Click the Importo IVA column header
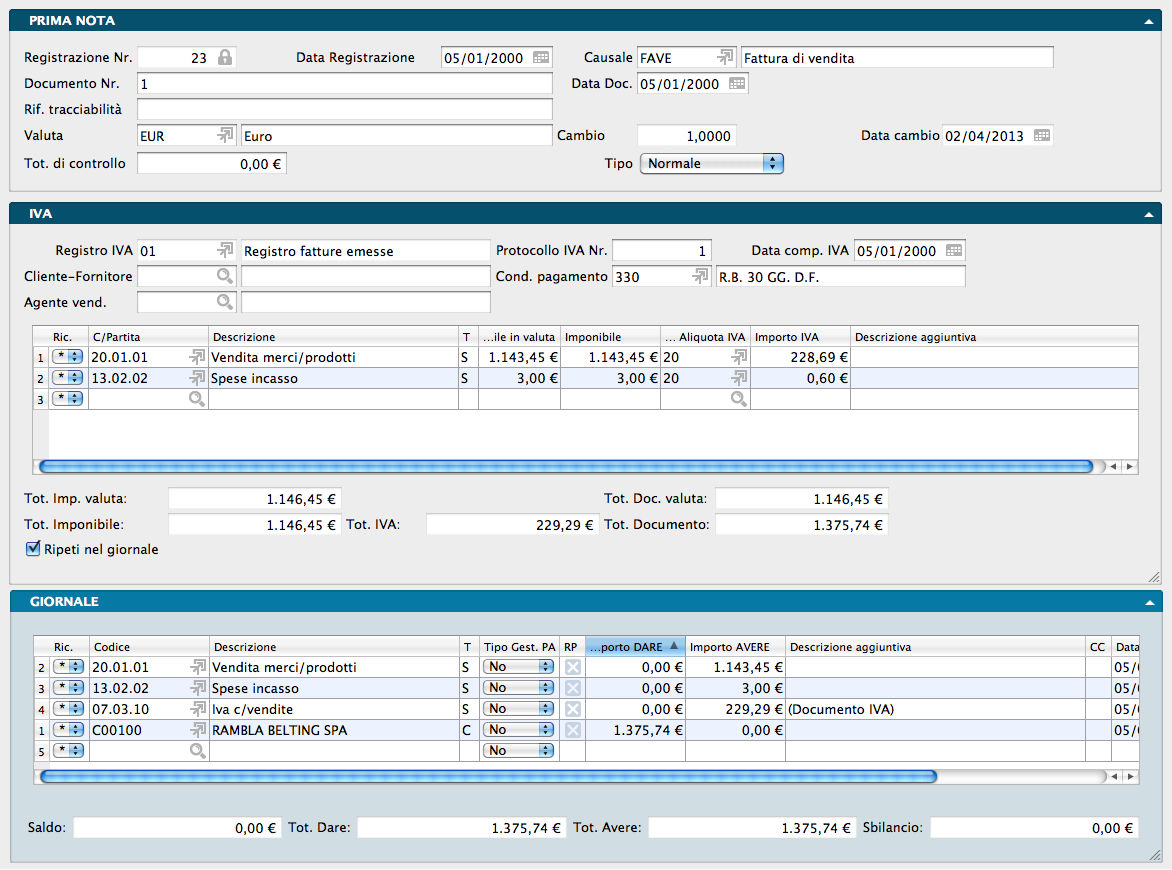Screen dimensions: 1172x870 click(x=800, y=337)
